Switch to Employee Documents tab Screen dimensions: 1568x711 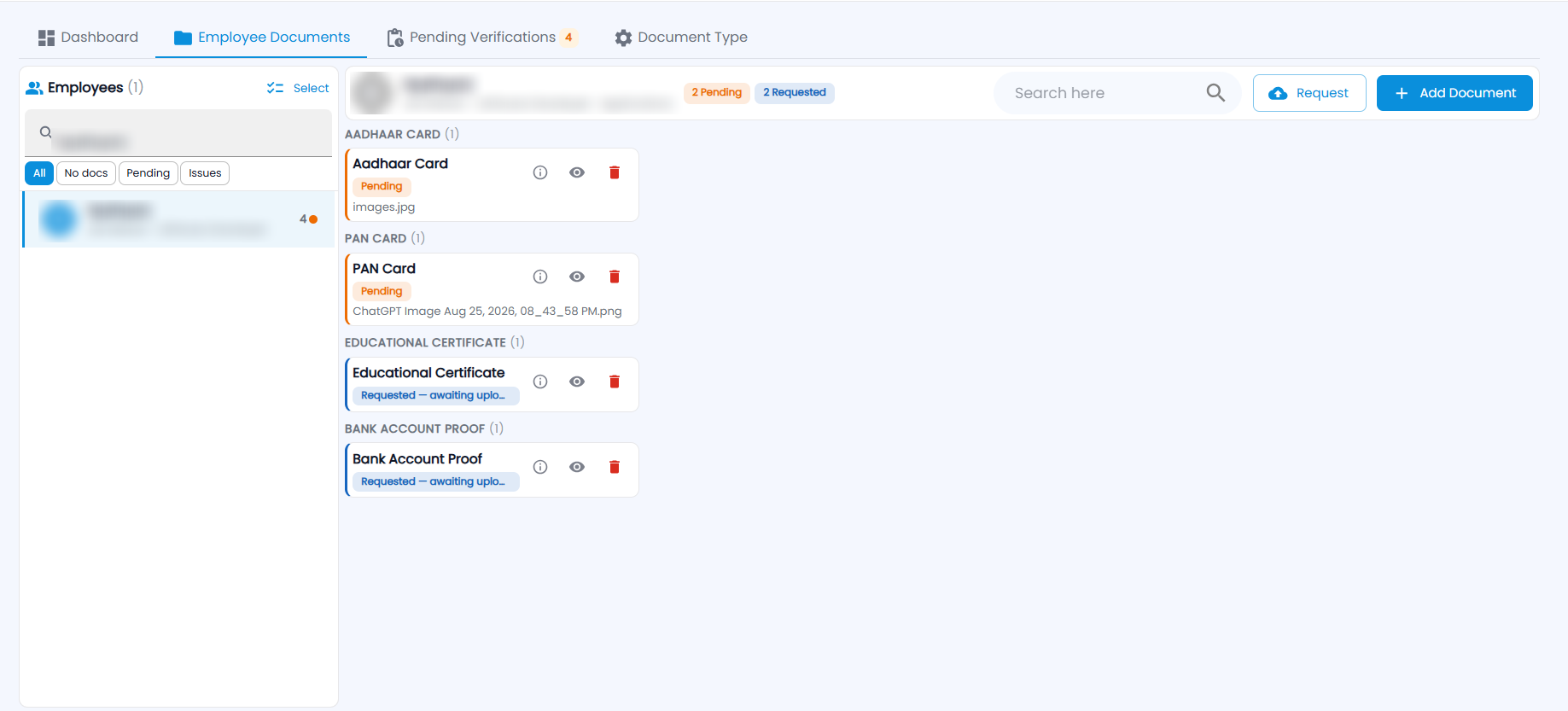click(x=262, y=38)
